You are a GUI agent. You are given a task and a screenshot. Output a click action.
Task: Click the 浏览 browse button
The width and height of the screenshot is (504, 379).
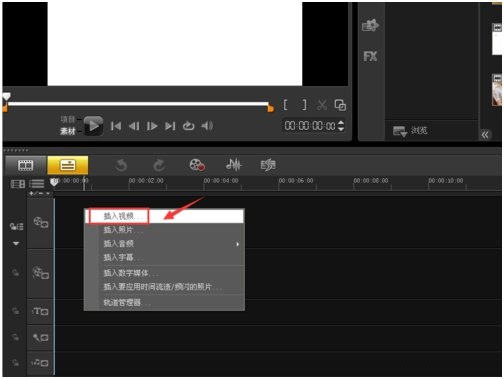point(410,131)
